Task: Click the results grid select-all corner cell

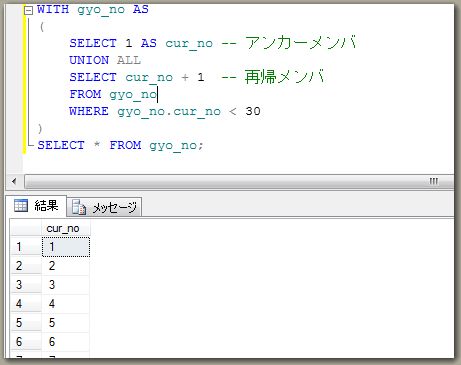Action: [26, 229]
